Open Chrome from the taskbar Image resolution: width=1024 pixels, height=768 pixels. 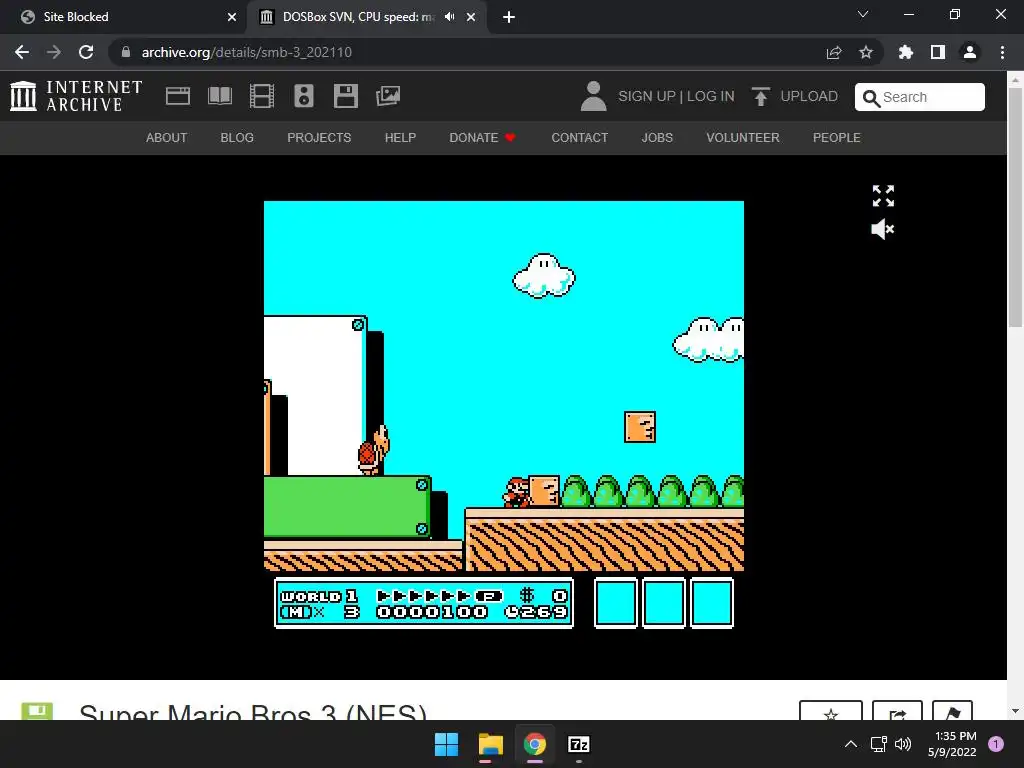tap(535, 744)
